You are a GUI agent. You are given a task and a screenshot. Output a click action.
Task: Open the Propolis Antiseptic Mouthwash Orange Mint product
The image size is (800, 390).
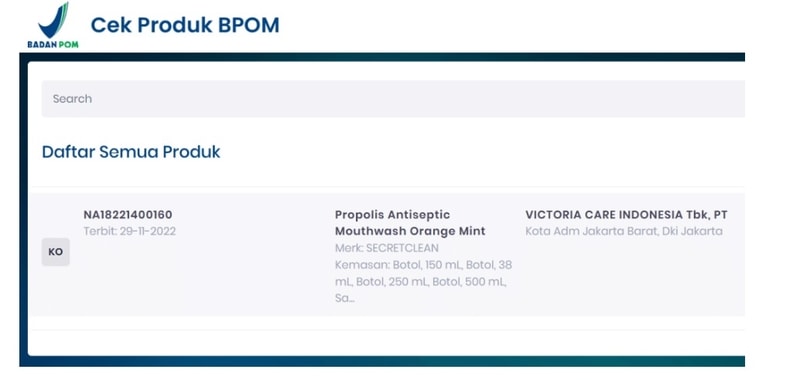[410, 223]
